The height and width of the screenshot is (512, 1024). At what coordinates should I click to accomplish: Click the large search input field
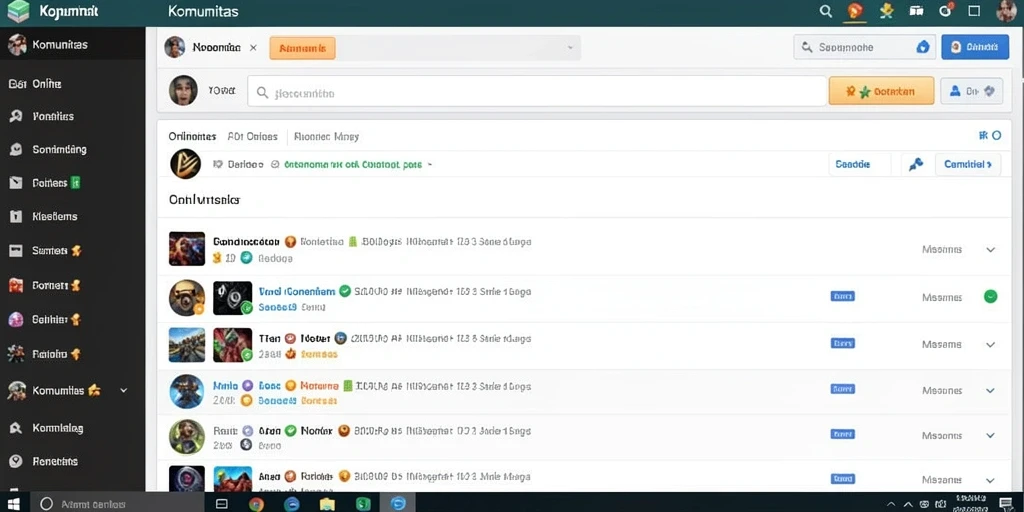(537, 91)
